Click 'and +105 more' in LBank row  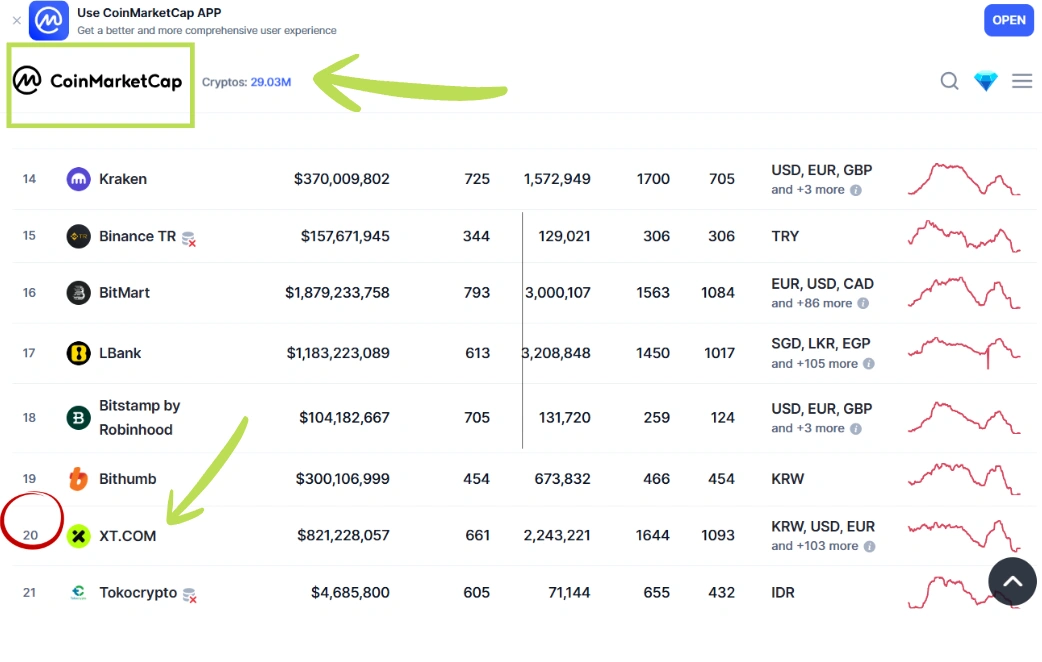(815, 364)
